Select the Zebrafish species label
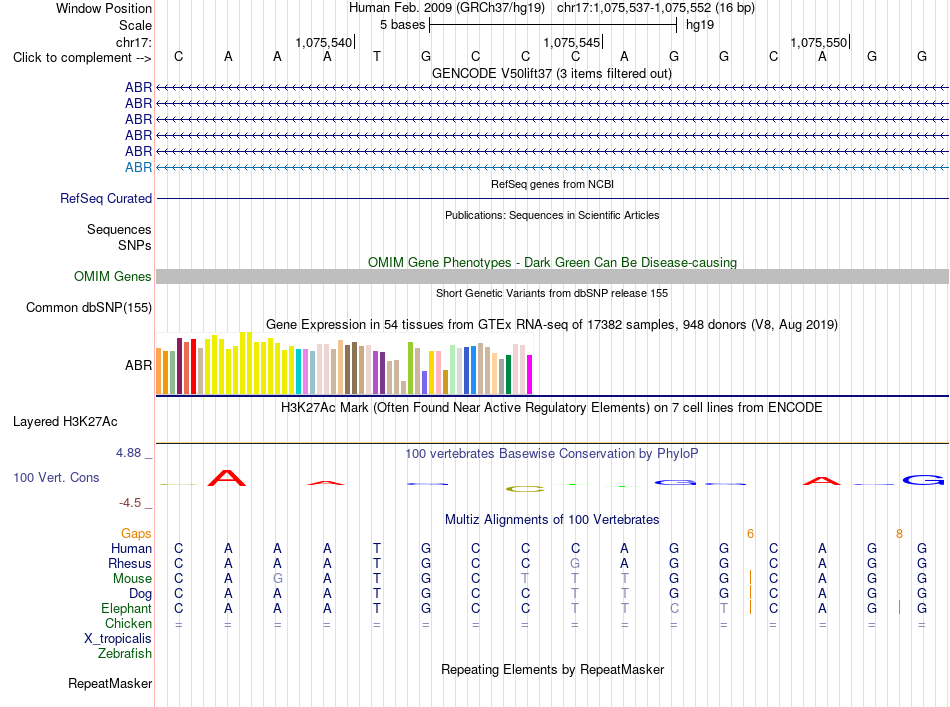950x707 pixels. pos(125,654)
